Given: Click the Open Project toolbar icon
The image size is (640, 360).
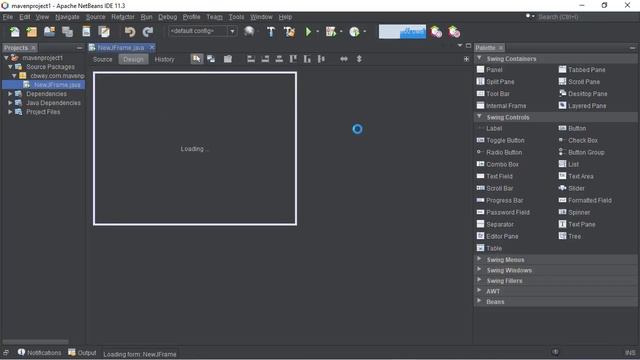Looking at the screenshot, I should point(49,31).
